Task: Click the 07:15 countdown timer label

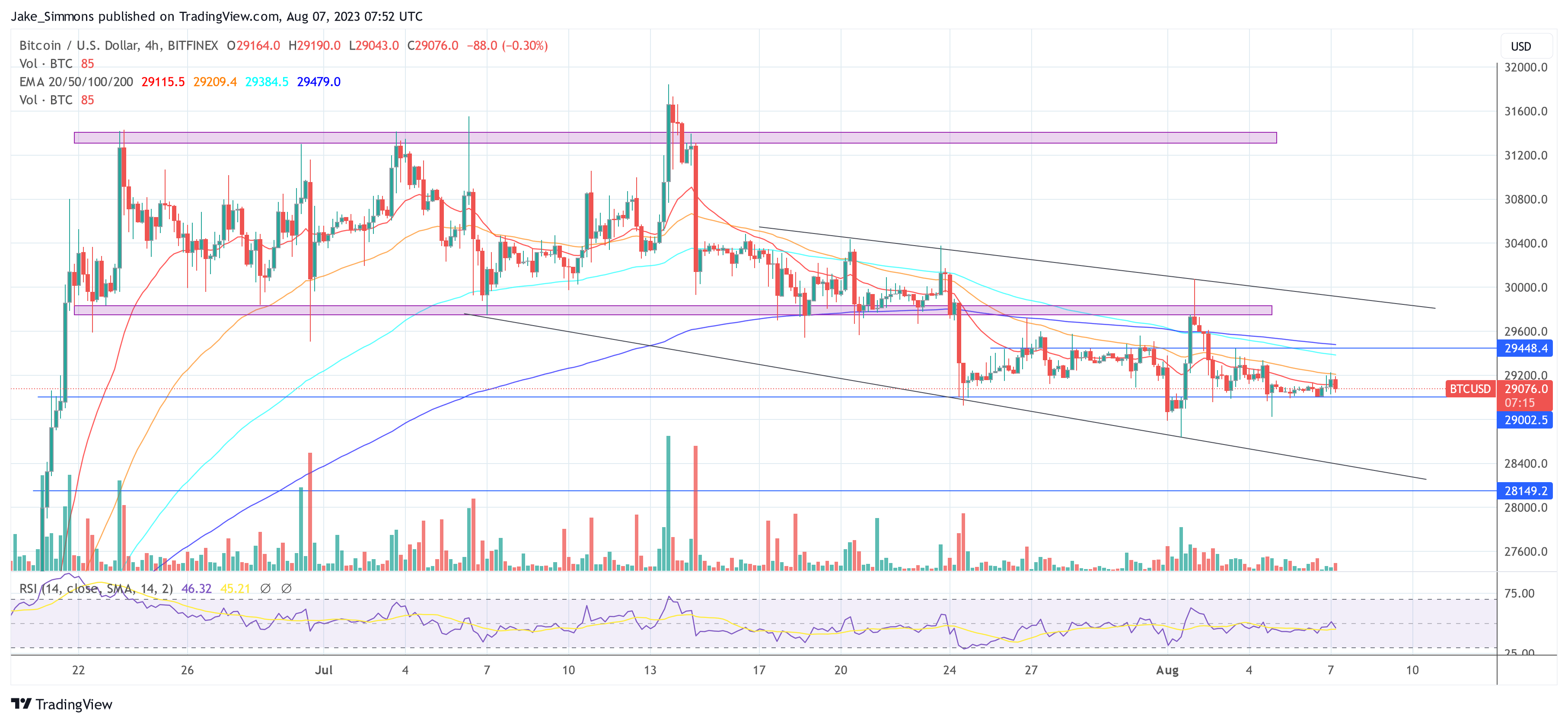Action: [1519, 403]
